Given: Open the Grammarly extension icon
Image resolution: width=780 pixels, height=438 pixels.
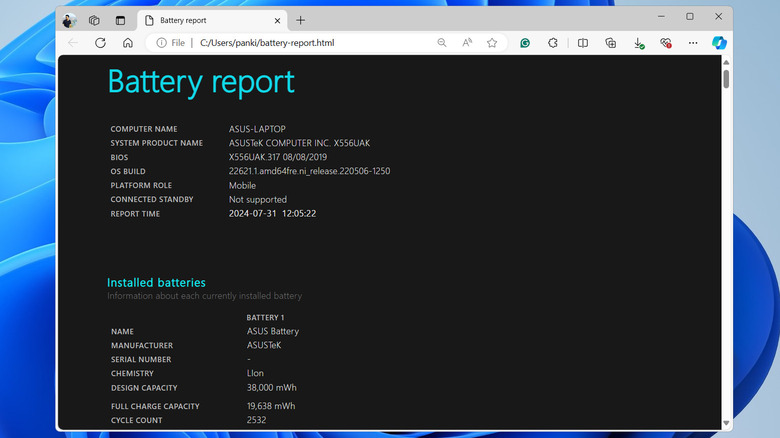Looking at the screenshot, I should (x=525, y=43).
